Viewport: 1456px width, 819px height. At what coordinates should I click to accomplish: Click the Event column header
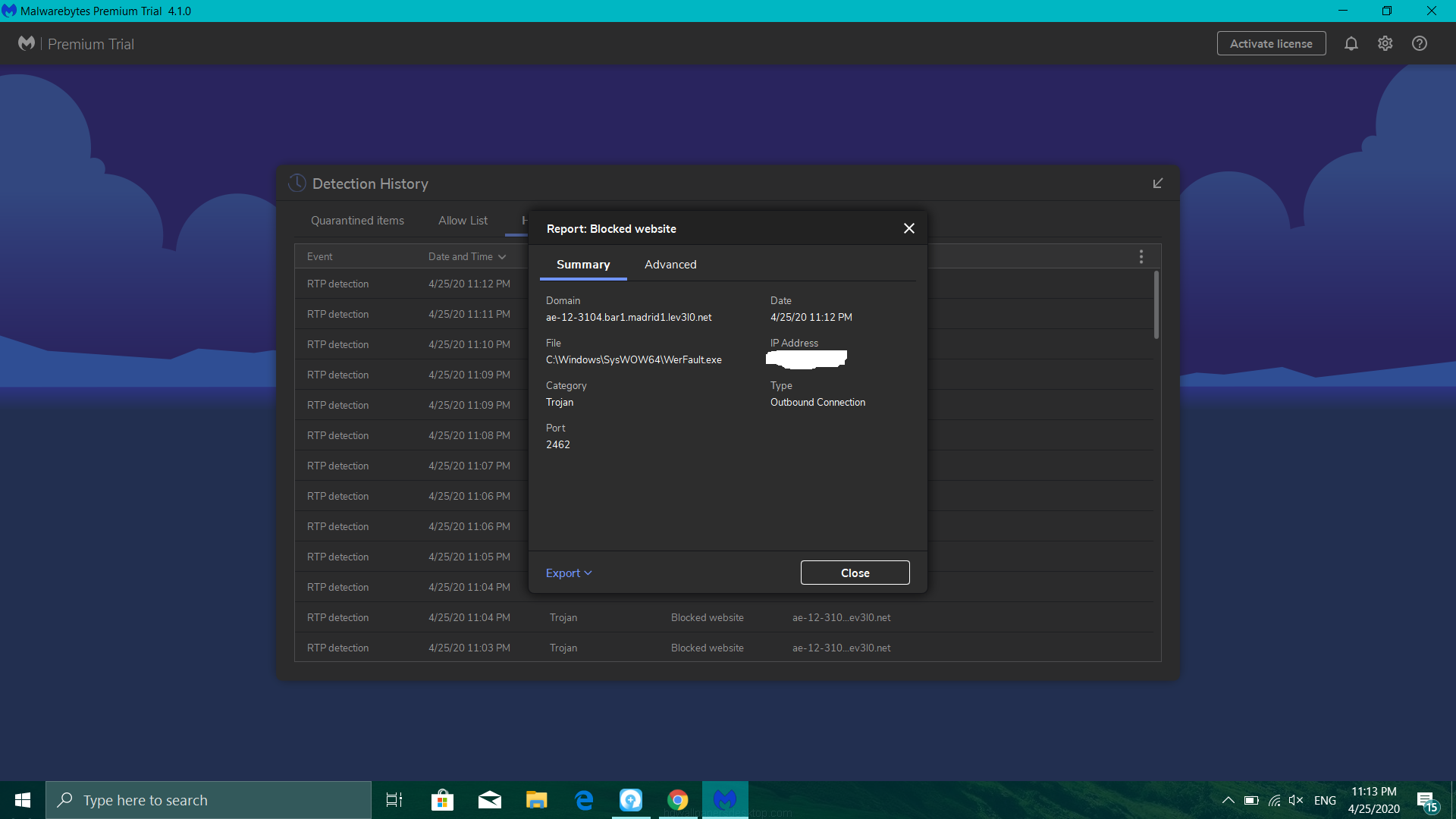tap(319, 256)
